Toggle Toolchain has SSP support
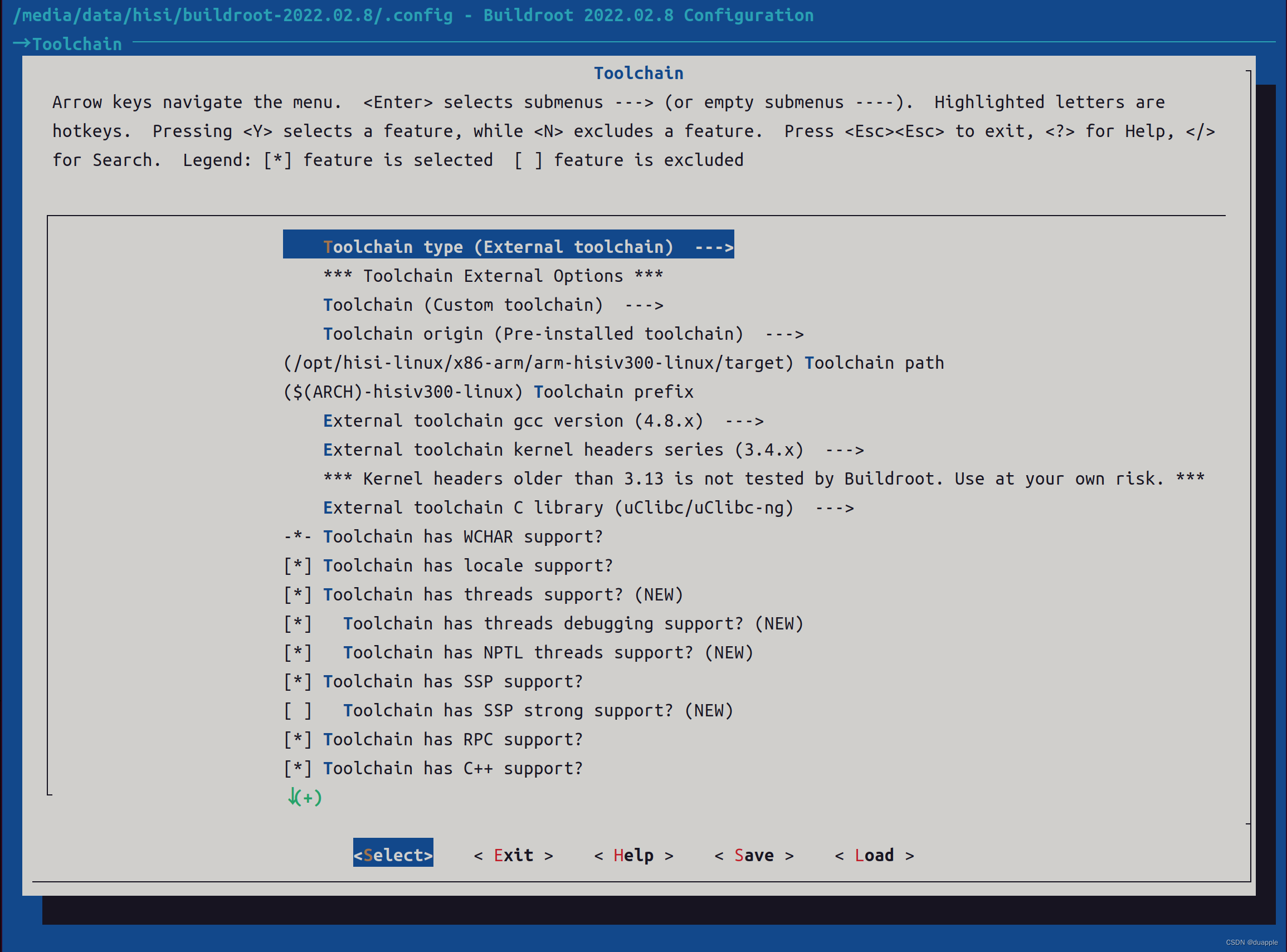This screenshot has width=1287, height=952. [433, 681]
